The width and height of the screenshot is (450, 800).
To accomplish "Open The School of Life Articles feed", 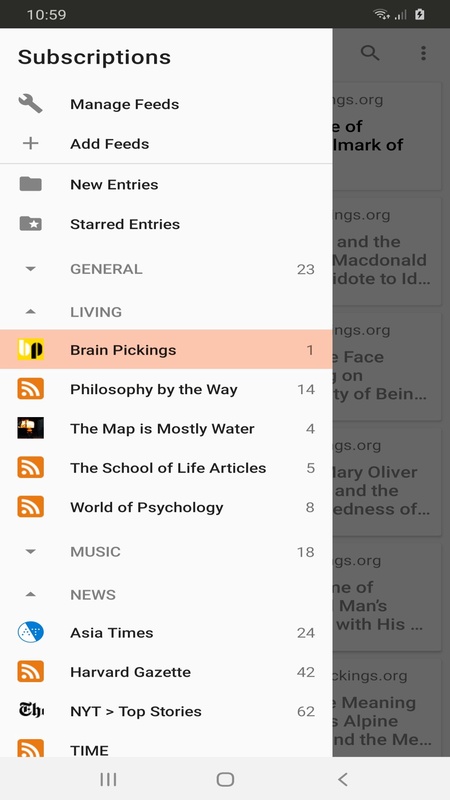I will (166, 468).
